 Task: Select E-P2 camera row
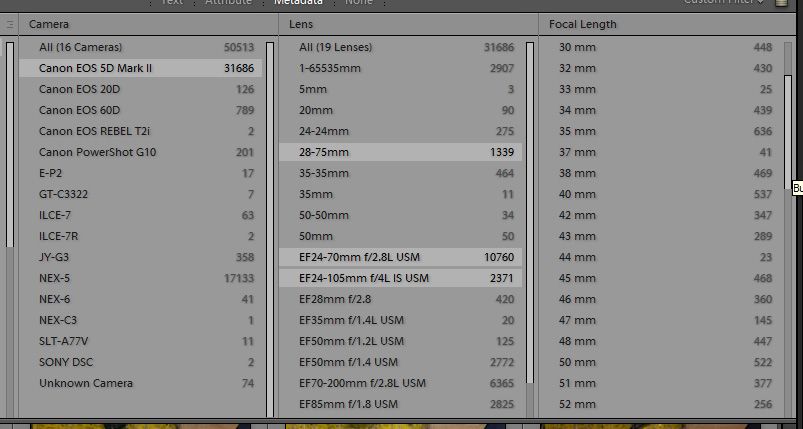[x=140, y=173]
